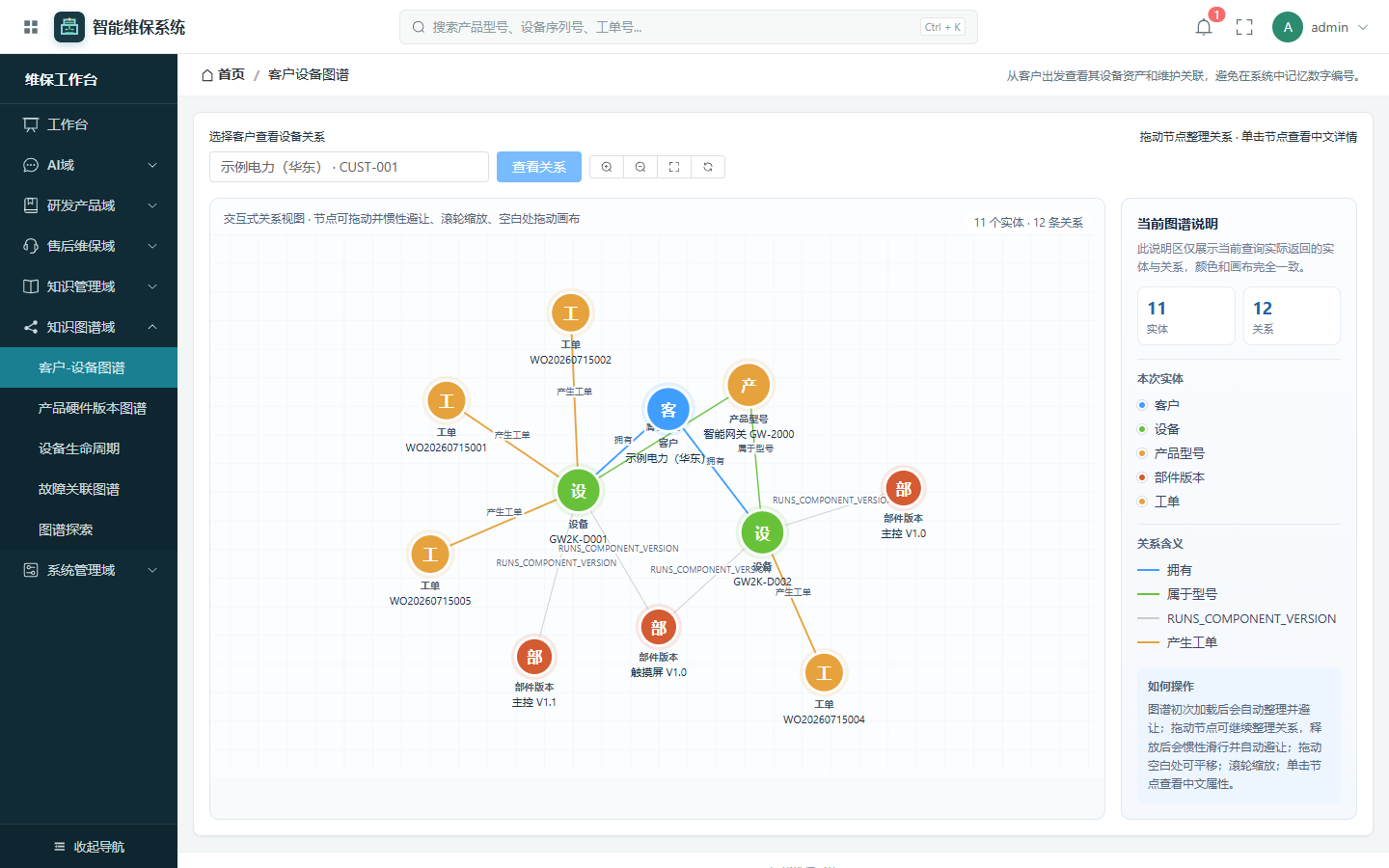Click work order node WO20260715002

point(570,312)
